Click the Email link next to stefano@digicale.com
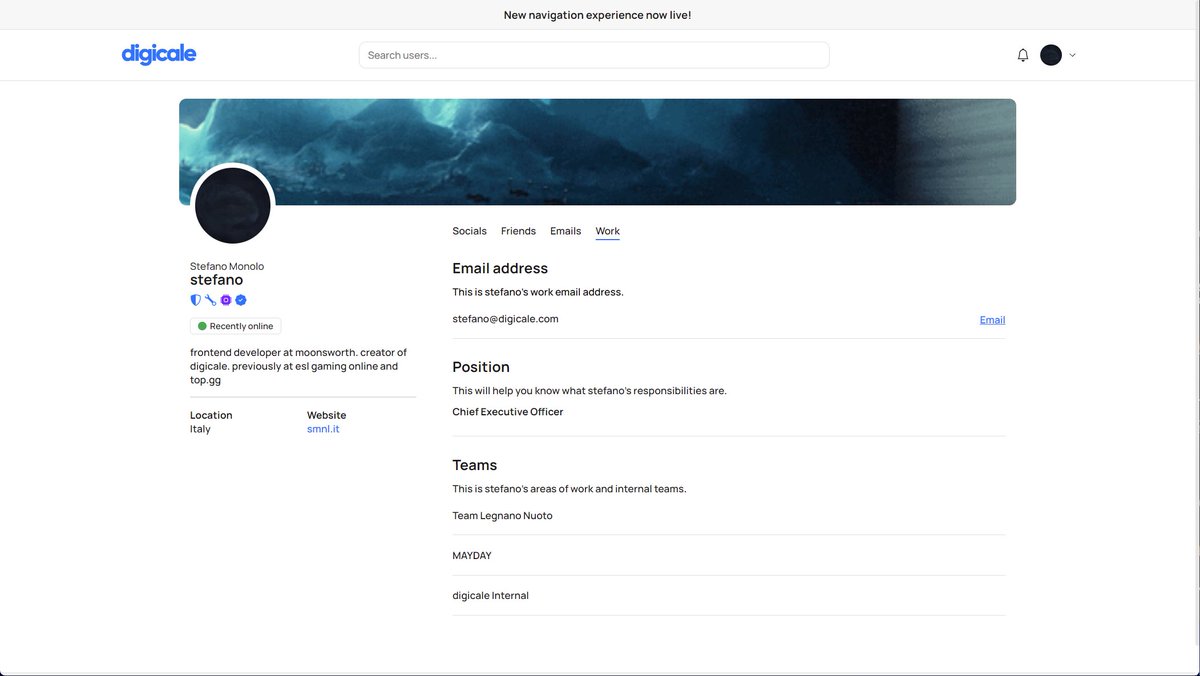This screenshot has height=676, width=1200. pyautogui.click(x=992, y=319)
